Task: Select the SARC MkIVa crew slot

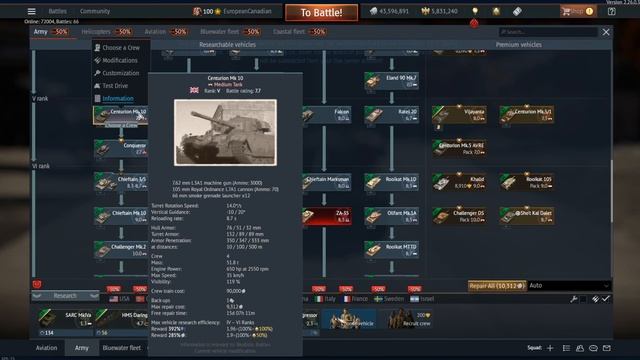Action: pyautogui.click(x=65, y=322)
